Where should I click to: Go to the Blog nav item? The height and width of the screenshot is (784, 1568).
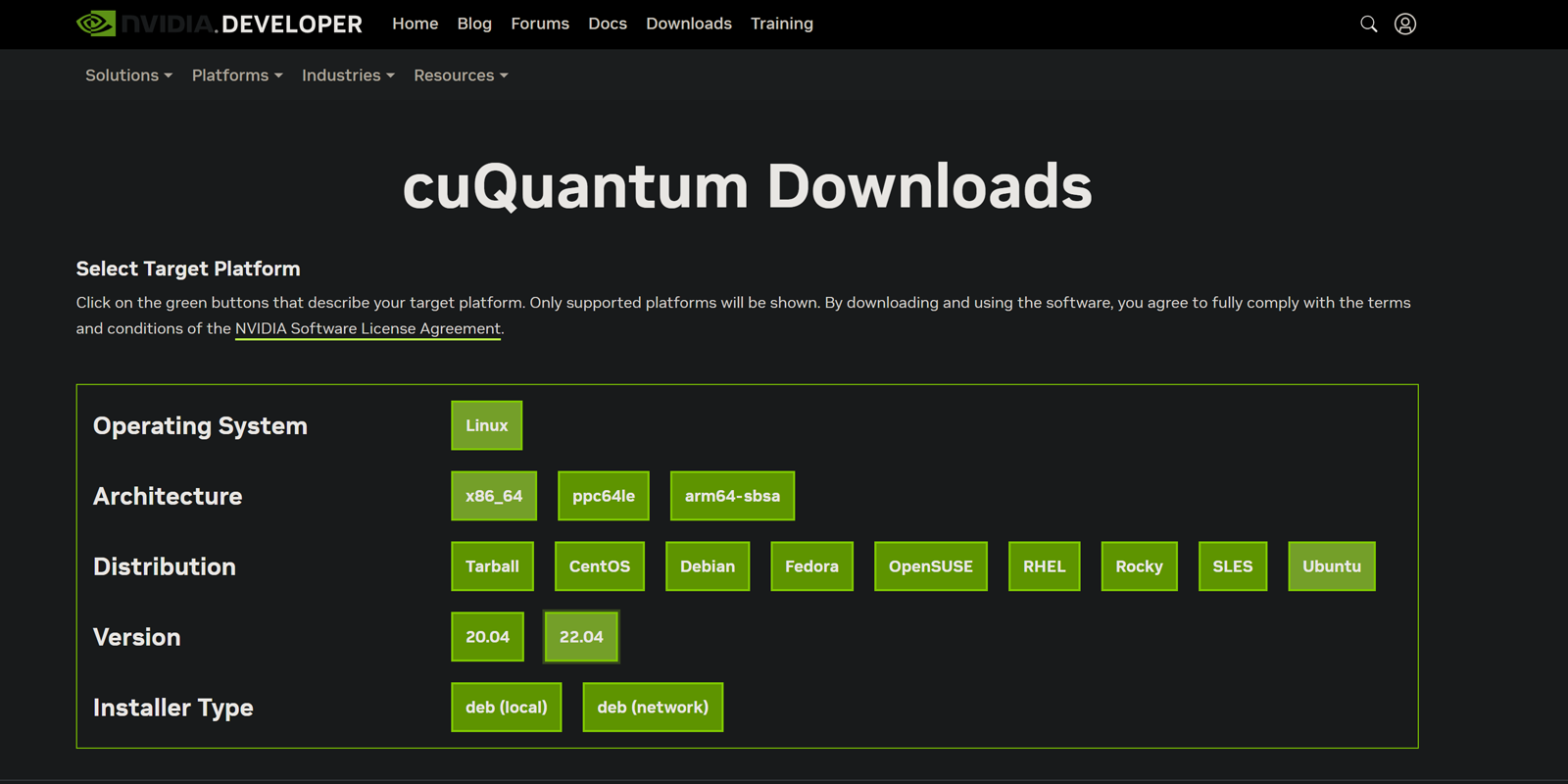click(x=474, y=24)
